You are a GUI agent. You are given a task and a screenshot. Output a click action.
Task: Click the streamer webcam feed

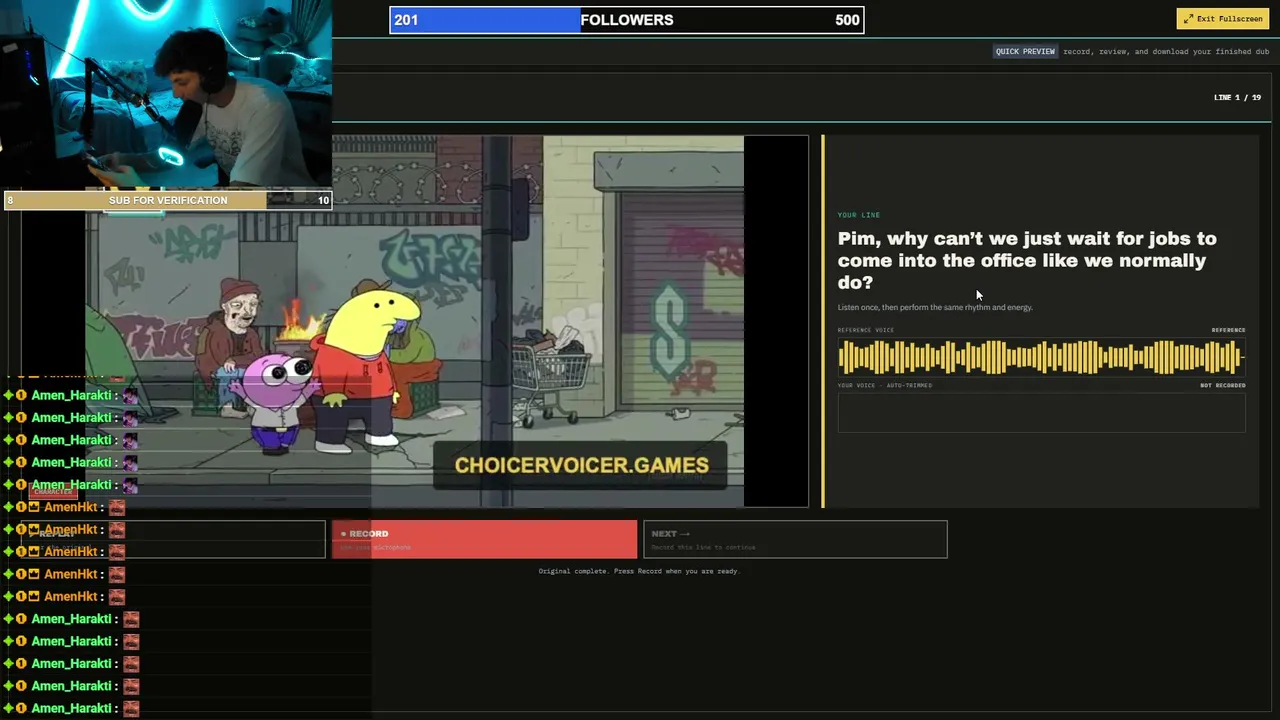[x=166, y=95]
